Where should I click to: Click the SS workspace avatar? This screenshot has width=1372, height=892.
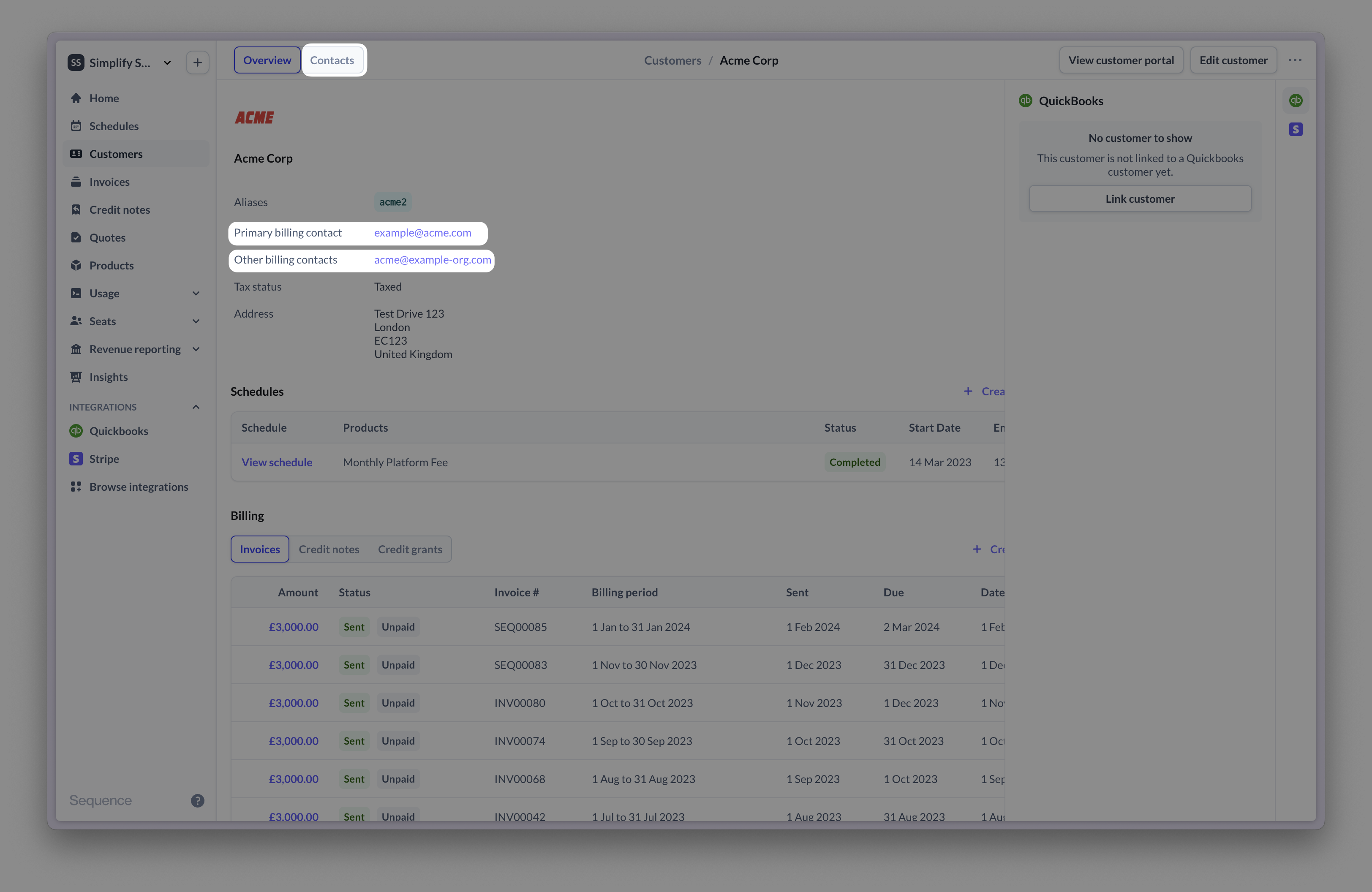point(76,62)
